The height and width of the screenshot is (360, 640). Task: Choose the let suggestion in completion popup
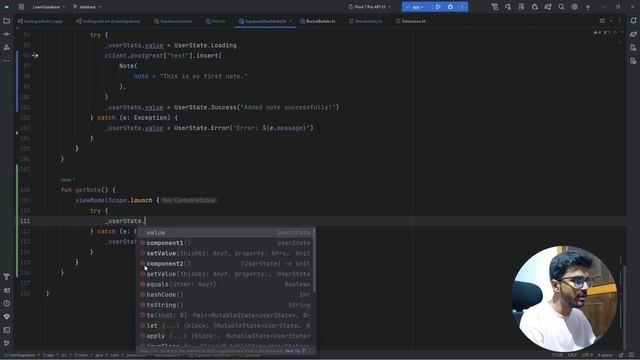(225, 326)
